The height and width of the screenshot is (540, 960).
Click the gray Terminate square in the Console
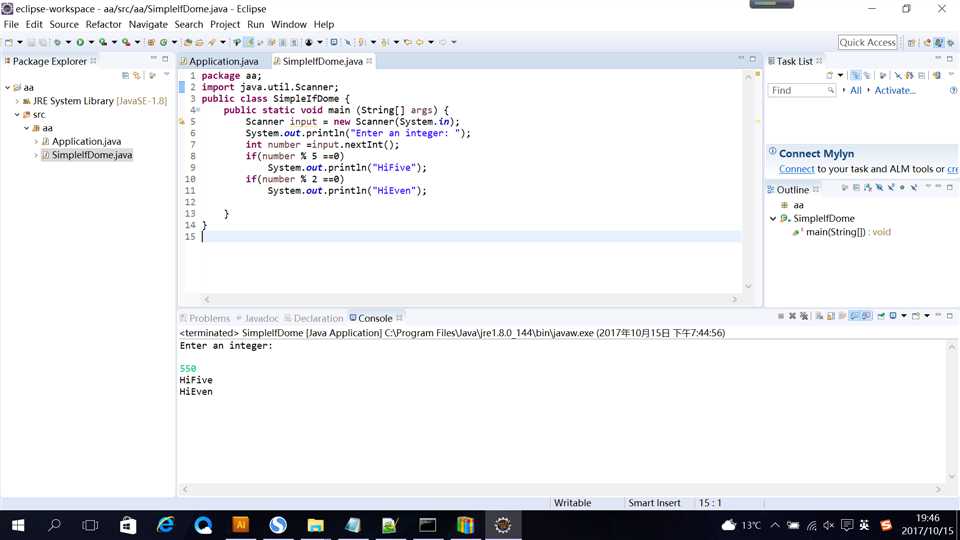(781, 316)
